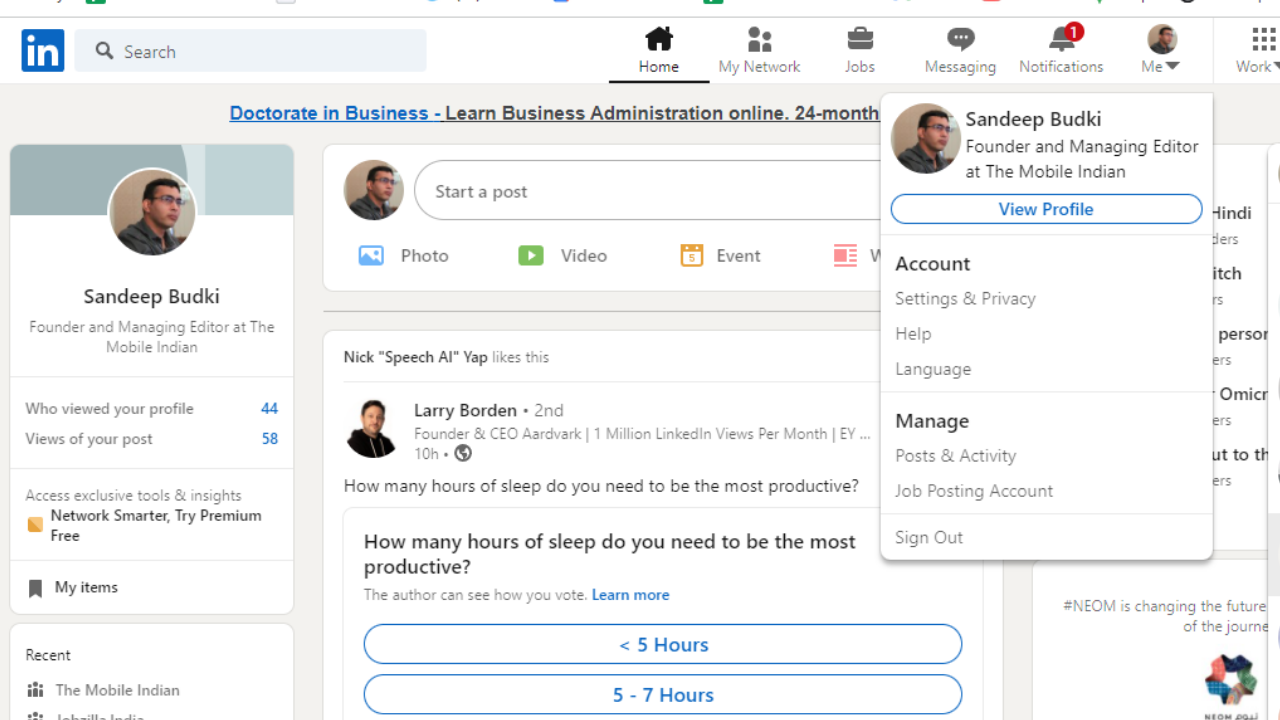Click the red notification badge showing 1

pos(1074,32)
